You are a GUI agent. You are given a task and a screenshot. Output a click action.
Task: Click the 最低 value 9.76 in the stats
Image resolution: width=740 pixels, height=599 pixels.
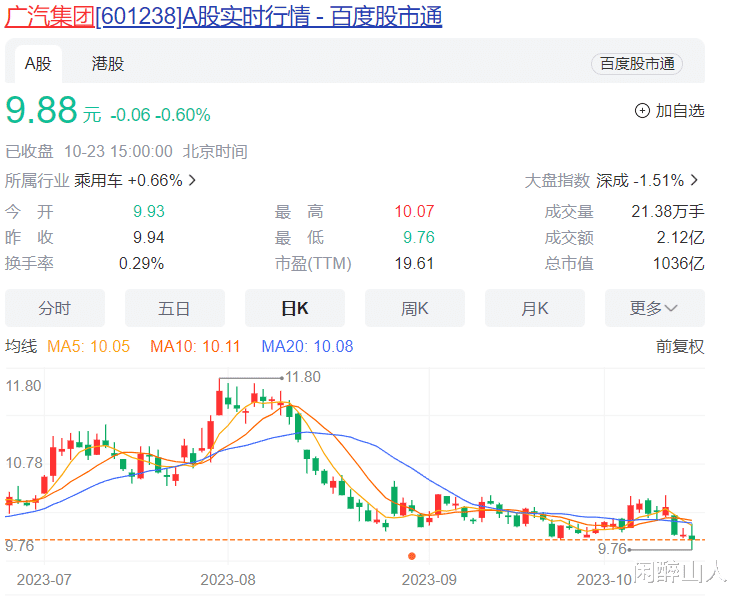pyautogui.click(x=419, y=237)
